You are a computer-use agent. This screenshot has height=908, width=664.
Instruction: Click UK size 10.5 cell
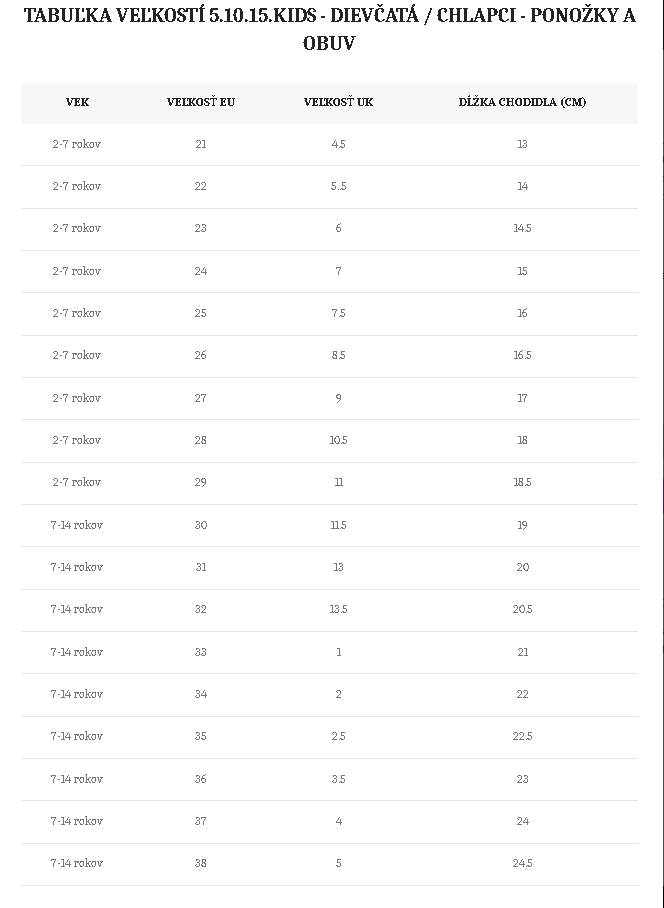pos(338,440)
